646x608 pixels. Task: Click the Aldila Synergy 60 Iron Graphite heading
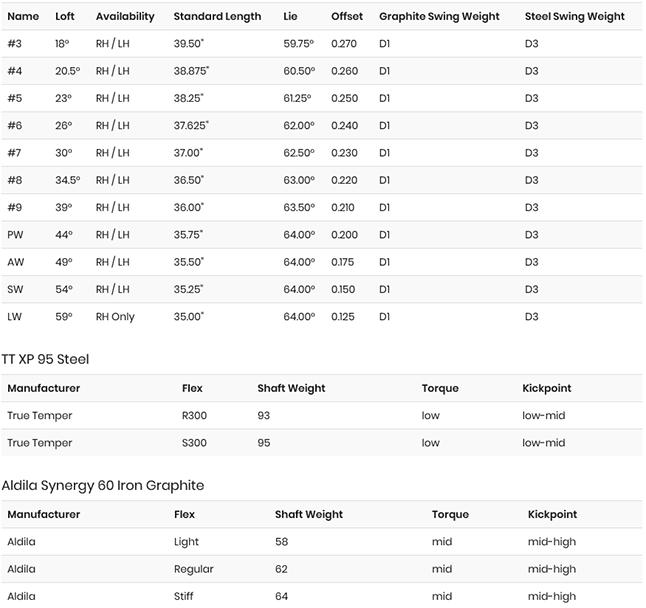click(103, 485)
